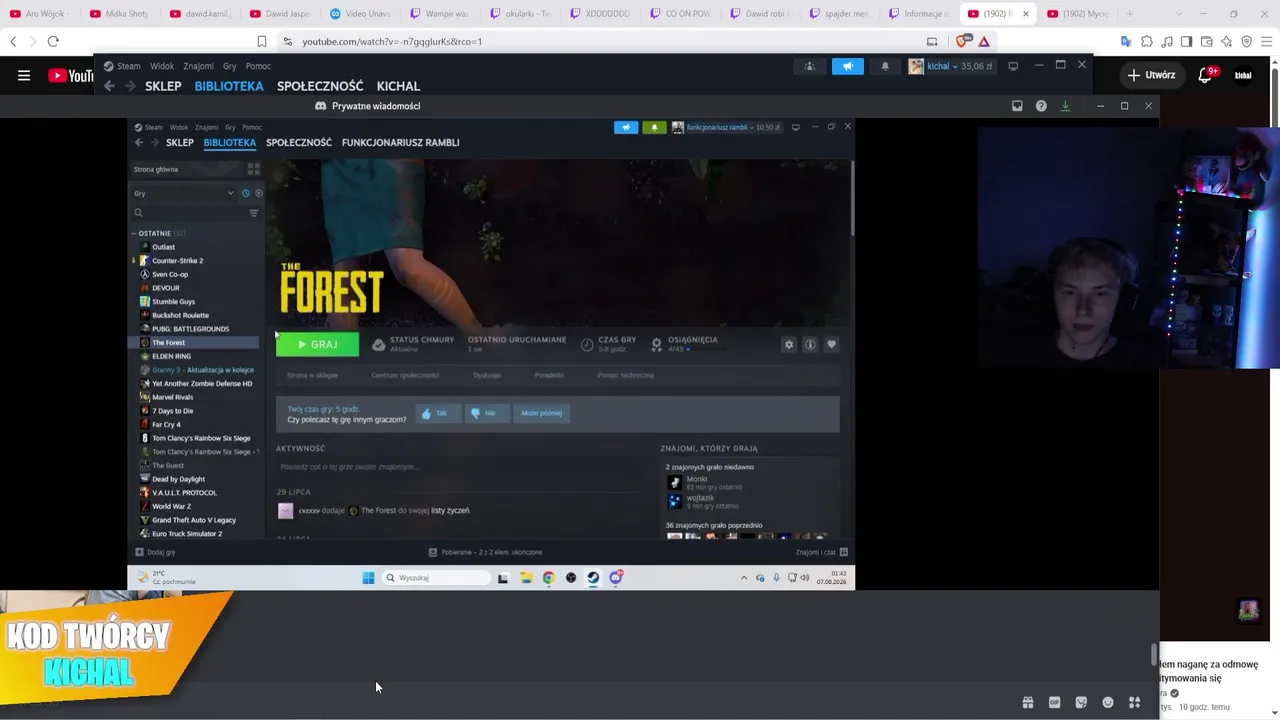Open Strona w sklepie link for The Forest
The image size is (1280, 720).
pyautogui.click(x=312, y=375)
